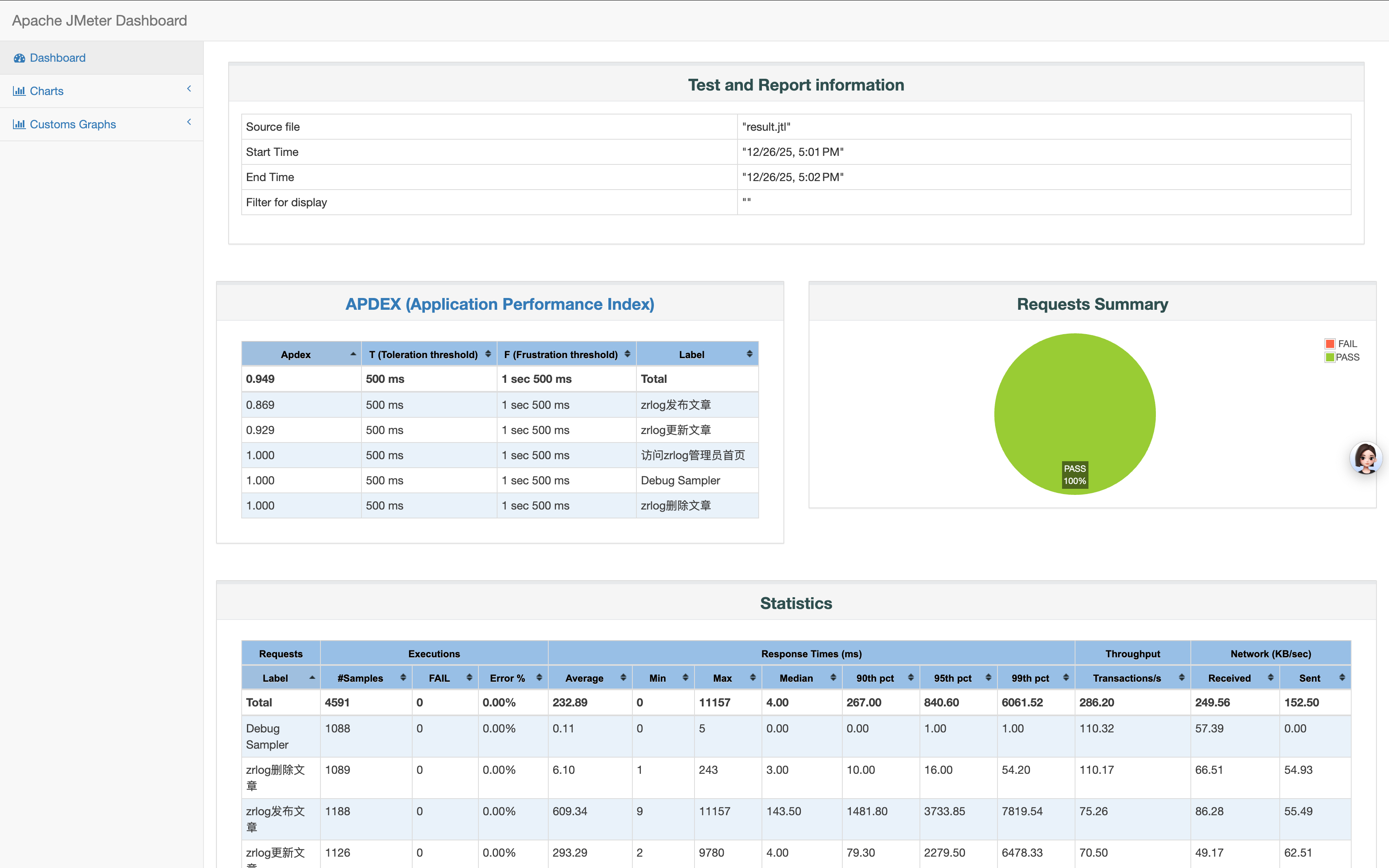Image resolution: width=1389 pixels, height=868 pixels.
Task: Toggle the PASS legend entry in pie chart
Action: [1341, 357]
